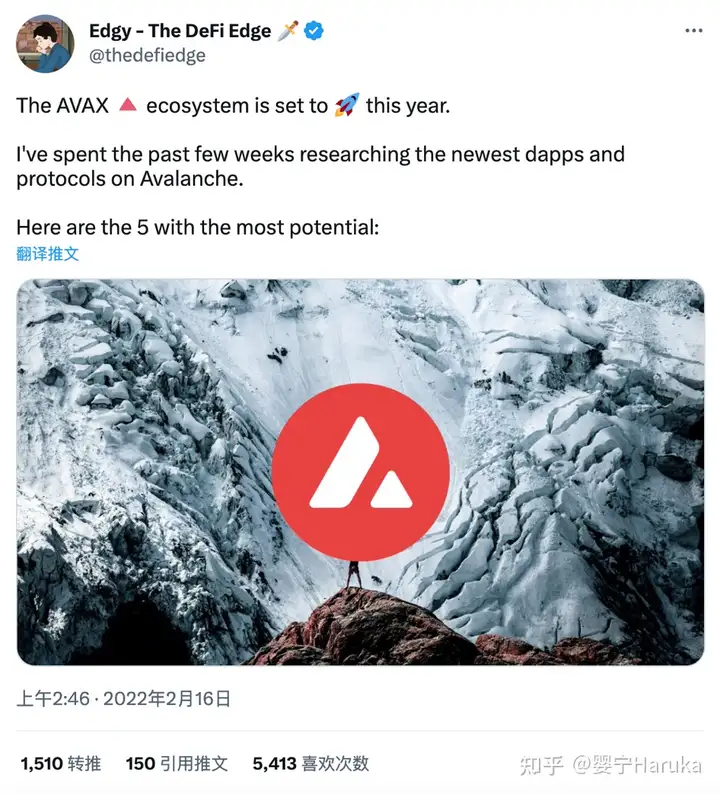Open the 上午2:46 · 2022年2月16日 timestamp
720x794 pixels.
pyautogui.click(x=124, y=699)
